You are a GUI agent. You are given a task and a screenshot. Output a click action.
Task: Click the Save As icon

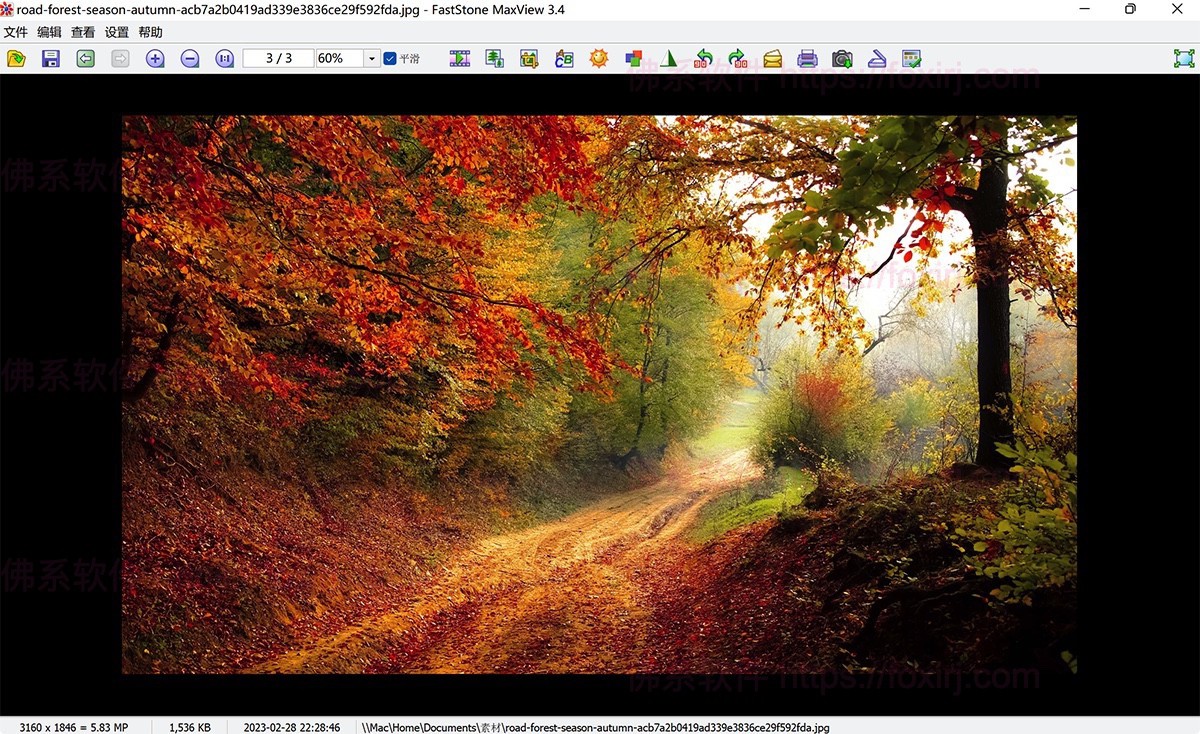coord(50,58)
